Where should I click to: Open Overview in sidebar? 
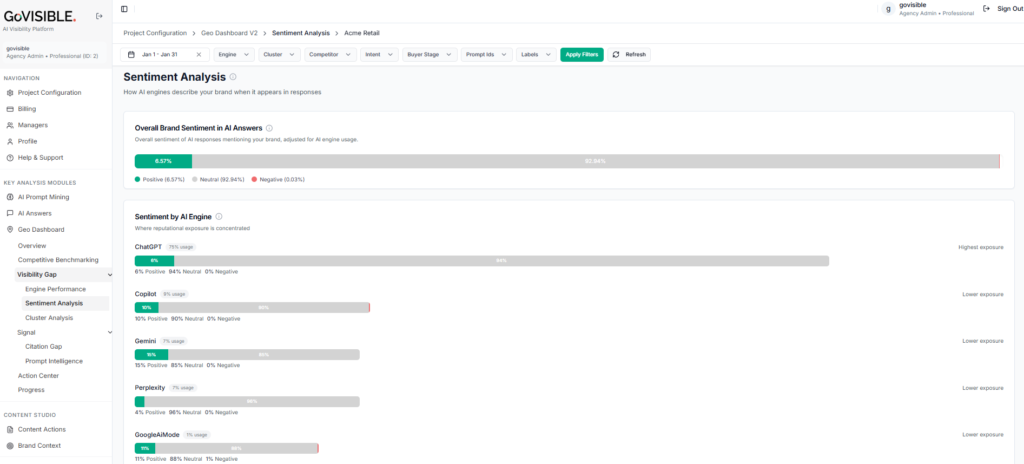(x=32, y=246)
